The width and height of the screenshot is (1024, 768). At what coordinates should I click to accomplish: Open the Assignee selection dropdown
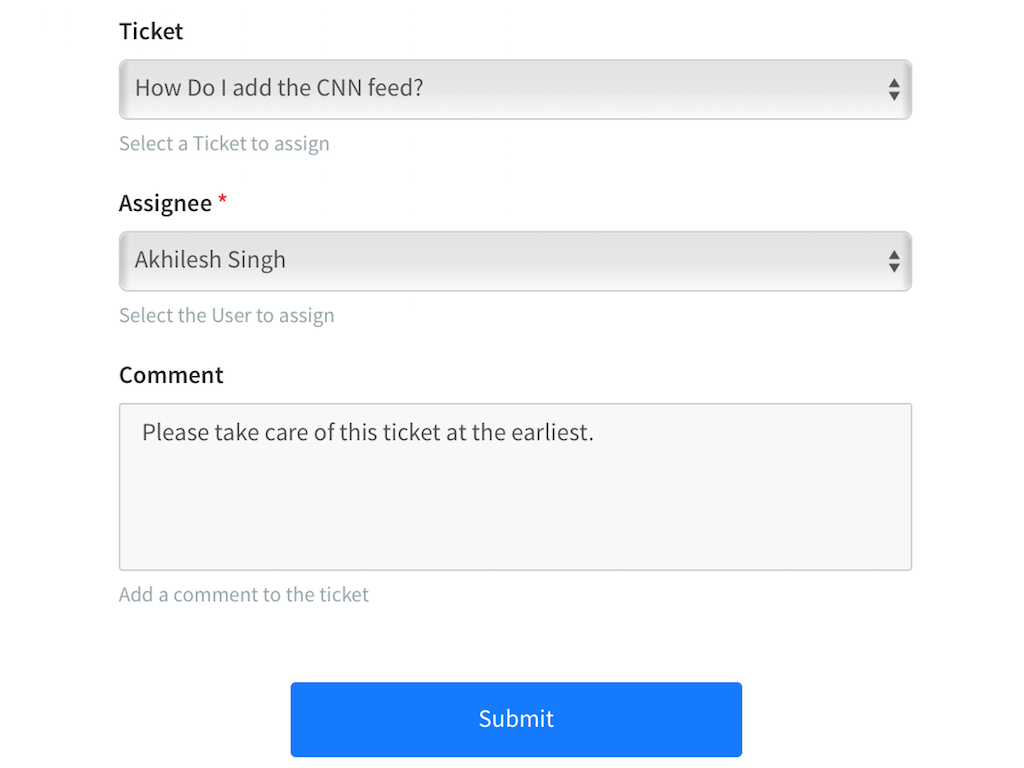tap(515, 261)
